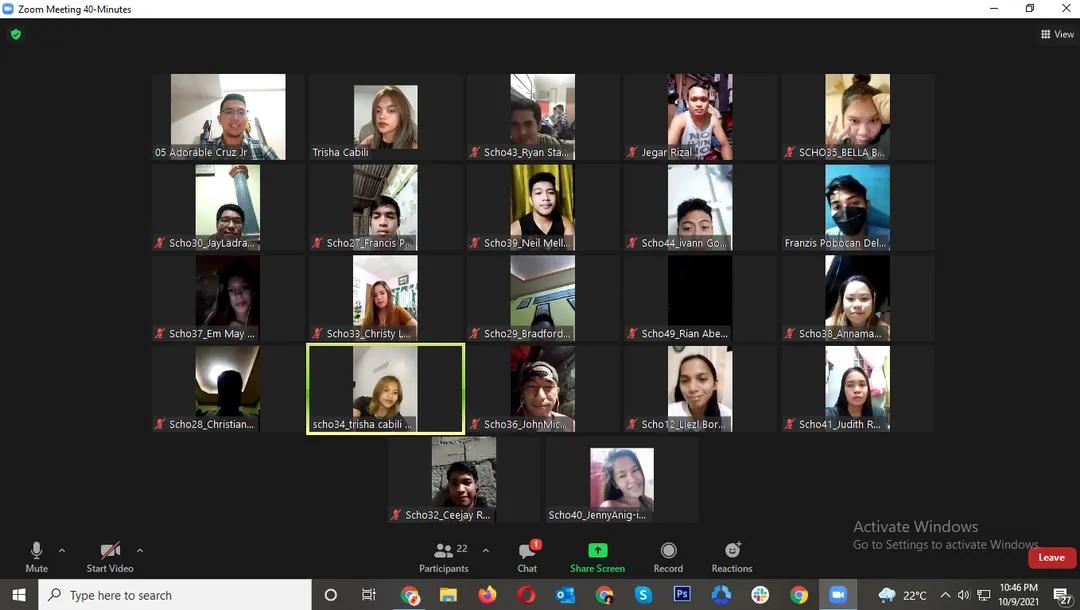This screenshot has height=610, width=1080.
Task: Mute the microphone
Action: [x=37, y=557]
